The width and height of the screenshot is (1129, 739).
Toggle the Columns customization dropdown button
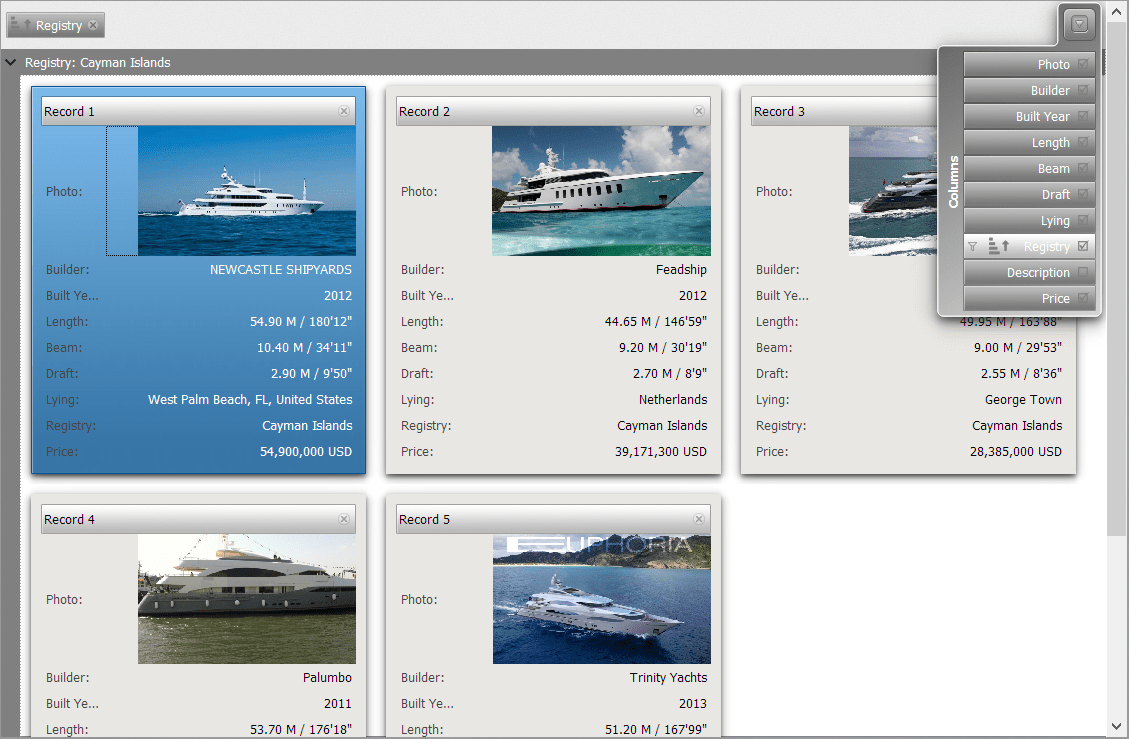pos(1079,24)
